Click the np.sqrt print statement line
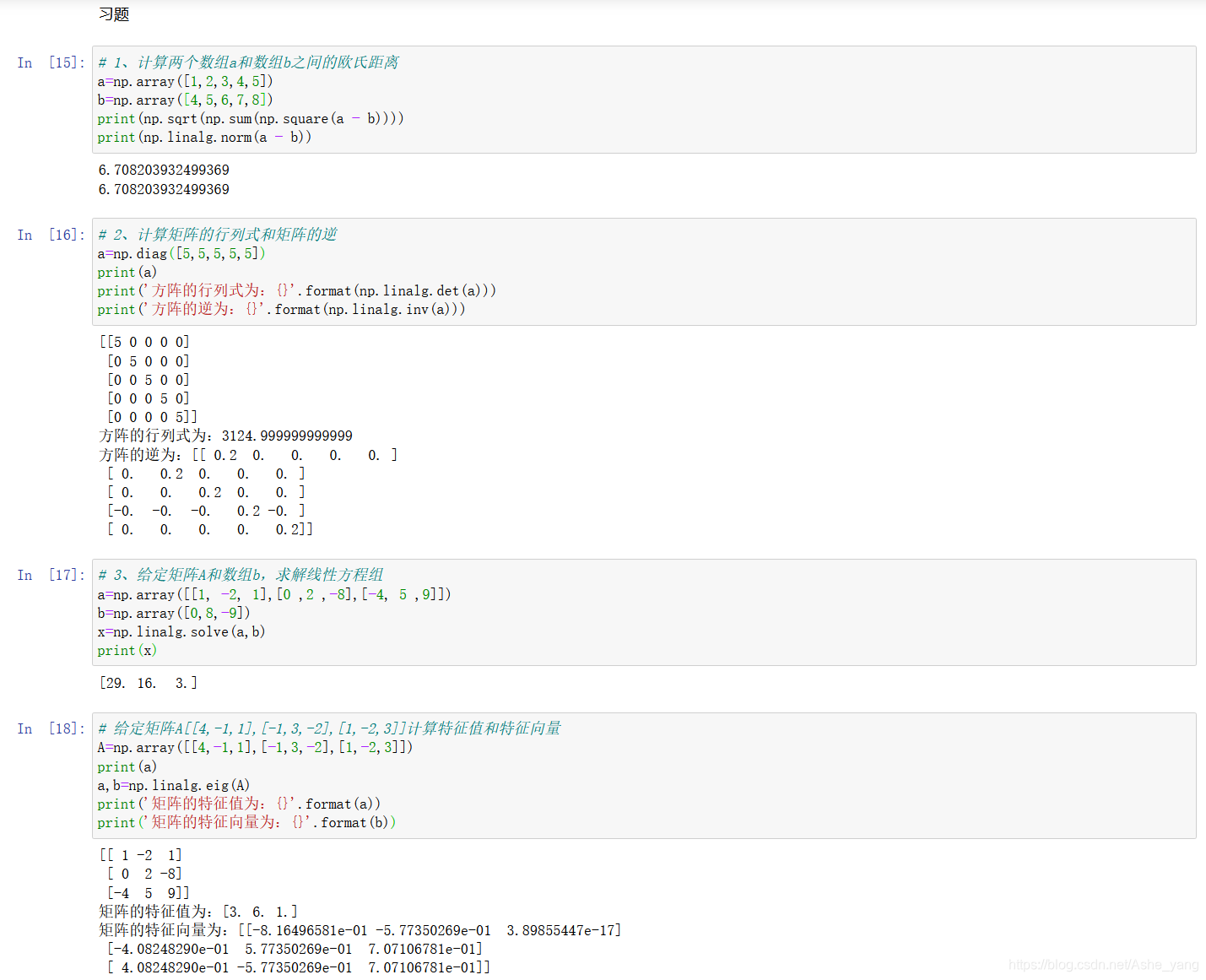 [x=251, y=119]
